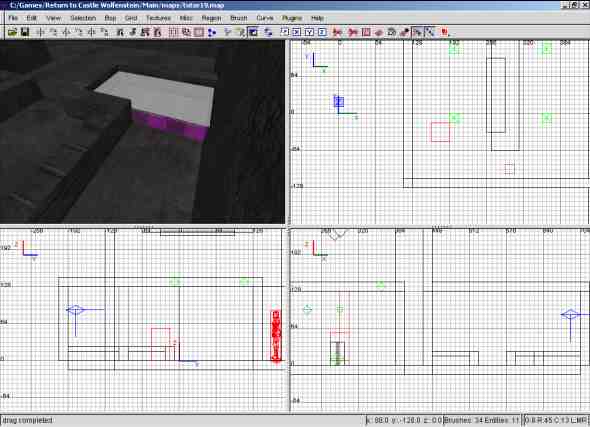
Task: Click the Change Views toolbar icon
Action: click(x=227, y=32)
